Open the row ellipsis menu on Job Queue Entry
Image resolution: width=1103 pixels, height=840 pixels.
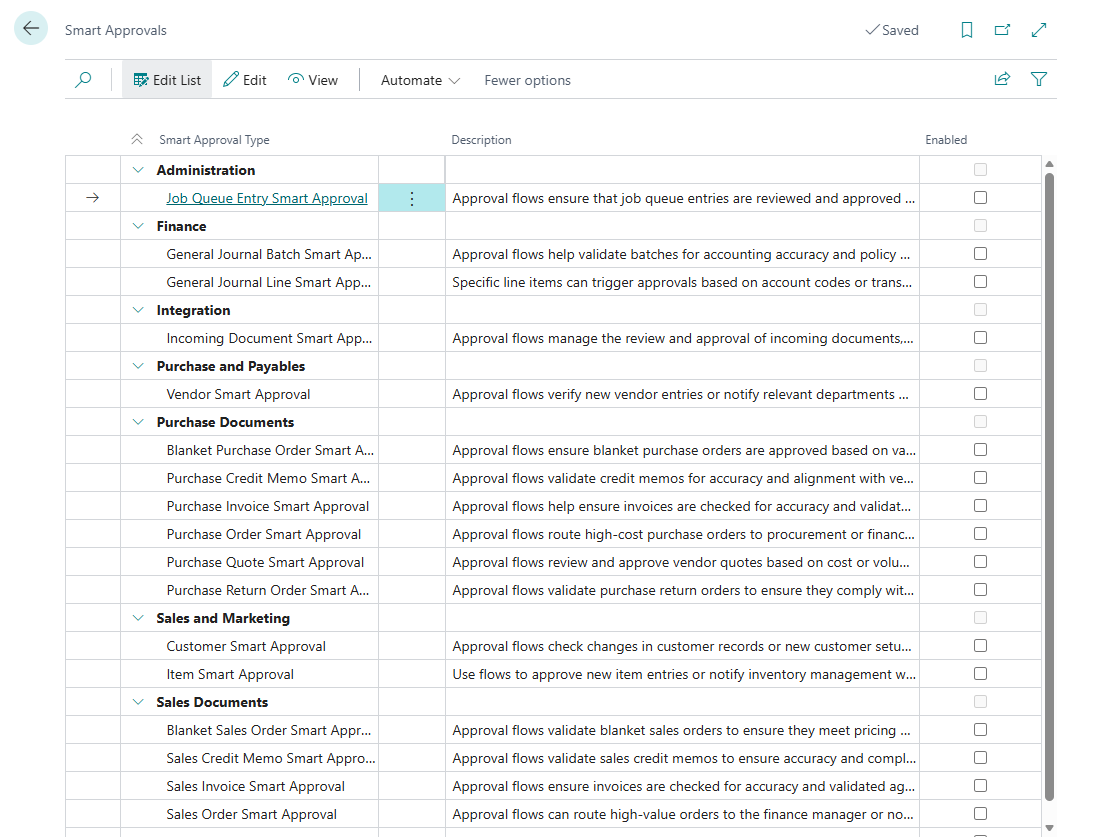[x=411, y=197]
